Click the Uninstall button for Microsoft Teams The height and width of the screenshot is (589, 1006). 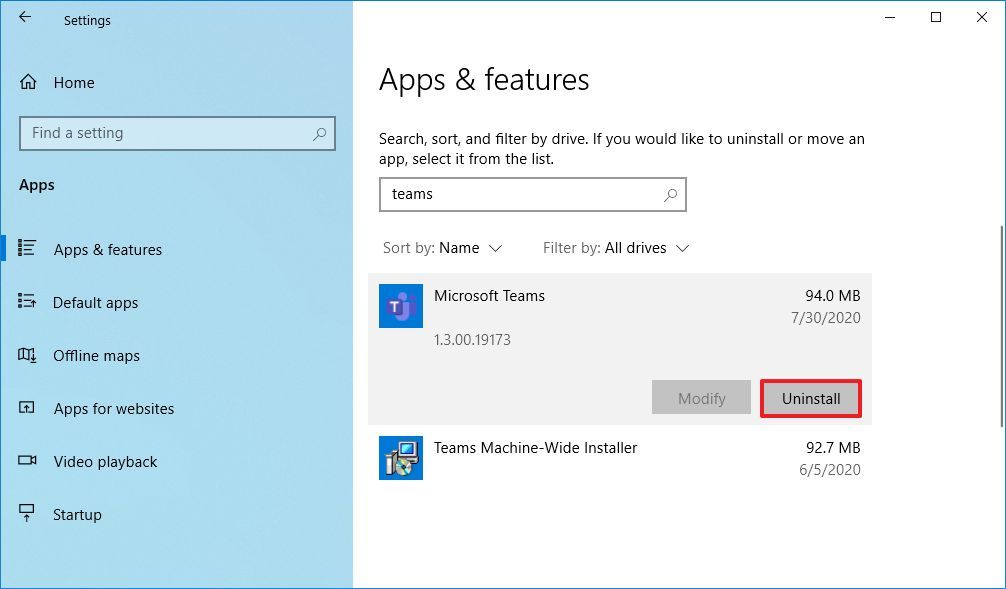click(x=811, y=397)
